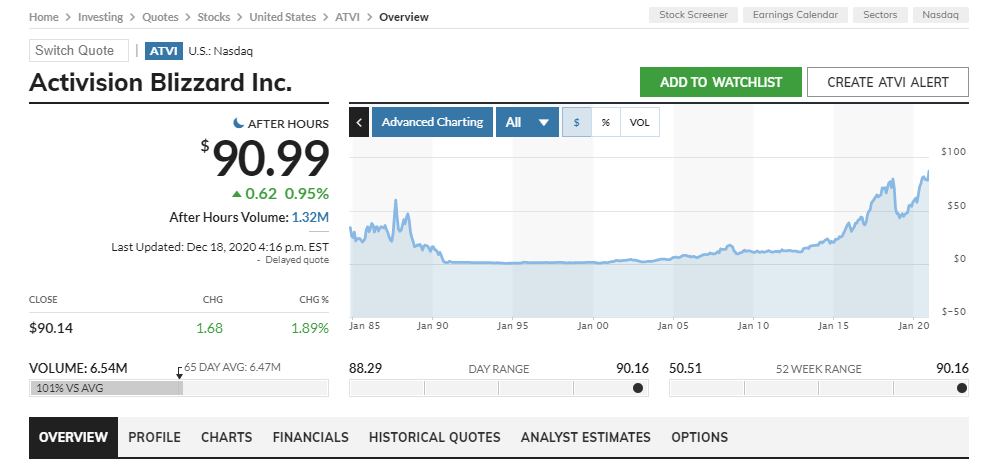
Task: Switch to the Historical Quotes tab
Action: 434,437
